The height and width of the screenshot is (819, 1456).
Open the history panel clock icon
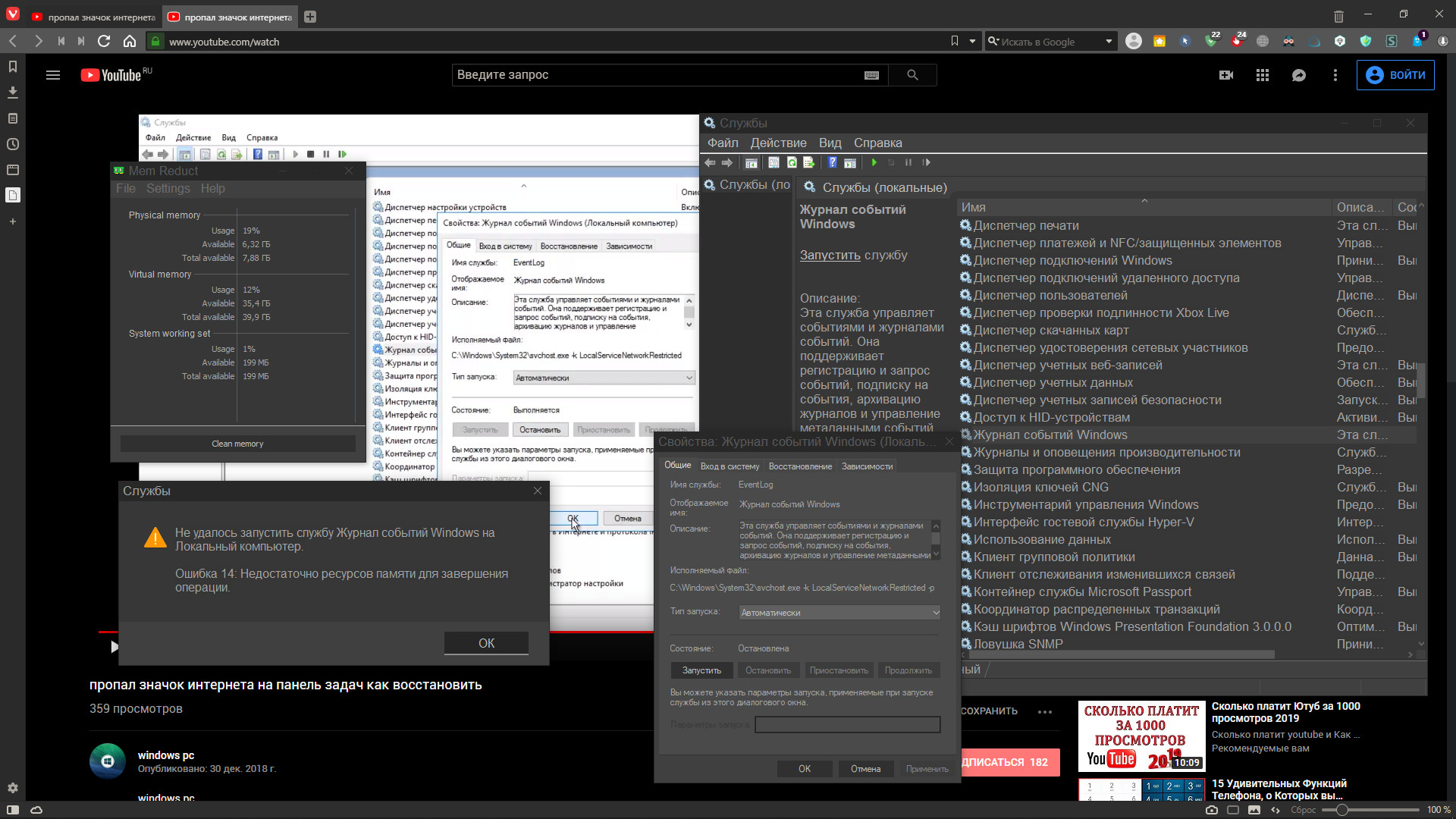pos(12,144)
